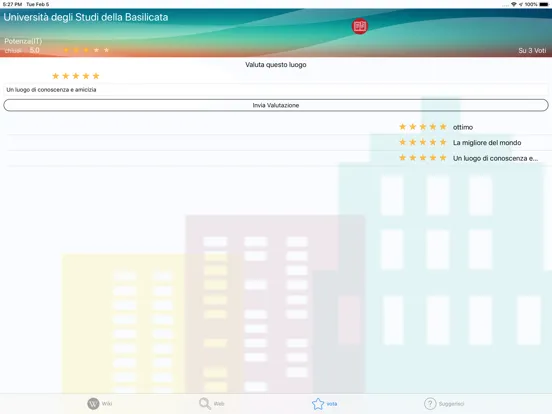The width and height of the screenshot is (552, 414).
Task: Set rating to fifth star in rating row
Action: point(96,76)
